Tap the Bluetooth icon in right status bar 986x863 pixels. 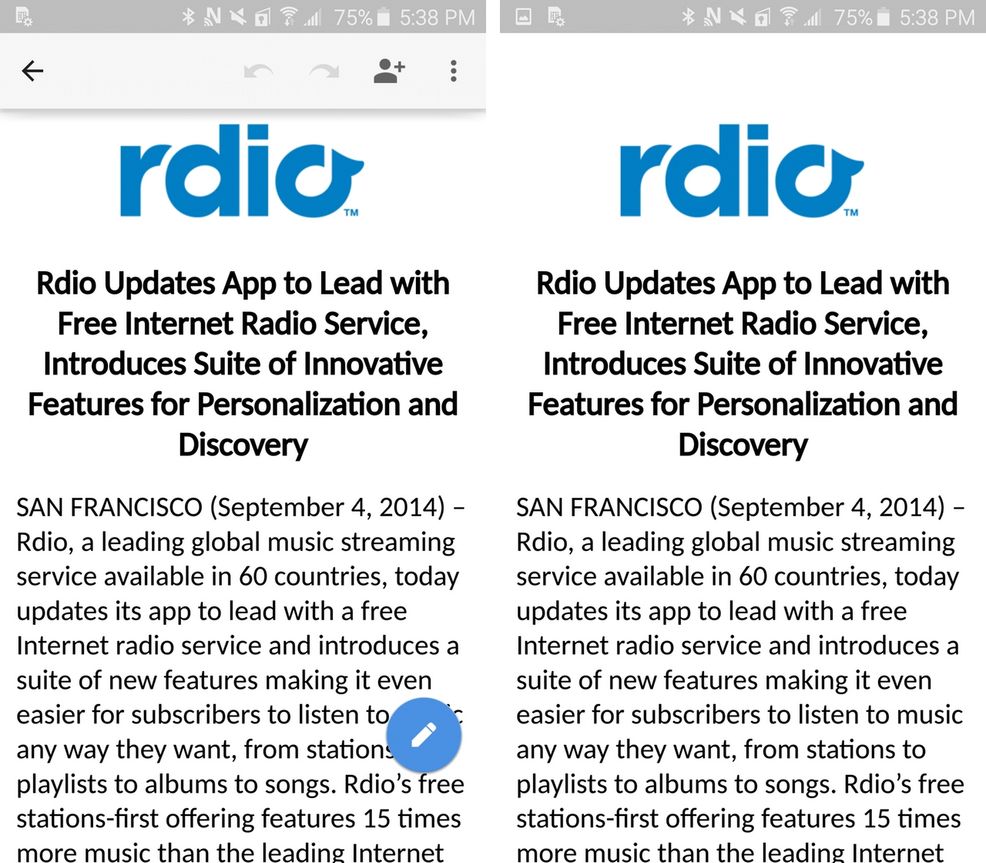click(x=688, y=17)
